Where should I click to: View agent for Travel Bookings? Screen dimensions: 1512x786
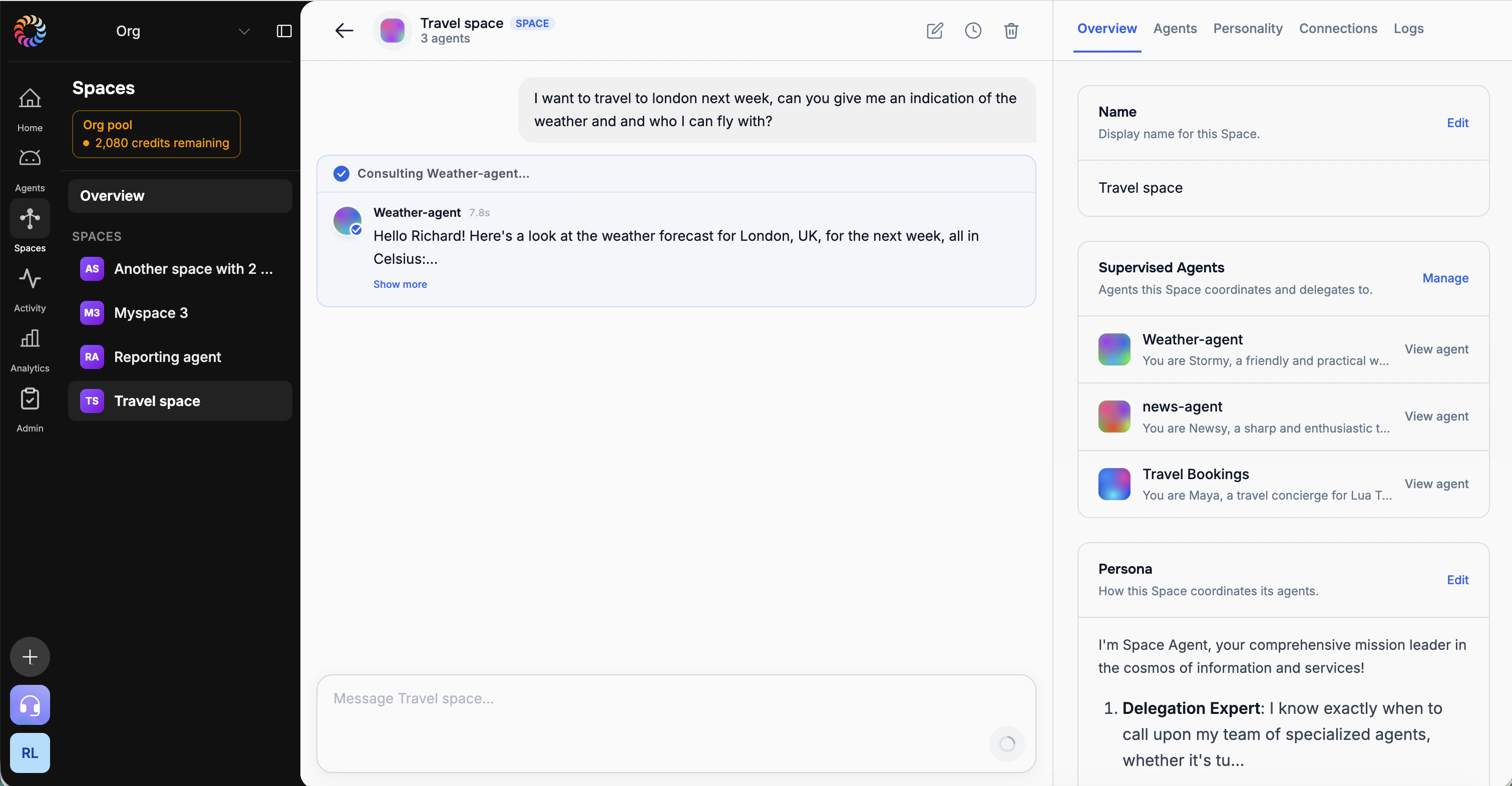(1436, 484)
